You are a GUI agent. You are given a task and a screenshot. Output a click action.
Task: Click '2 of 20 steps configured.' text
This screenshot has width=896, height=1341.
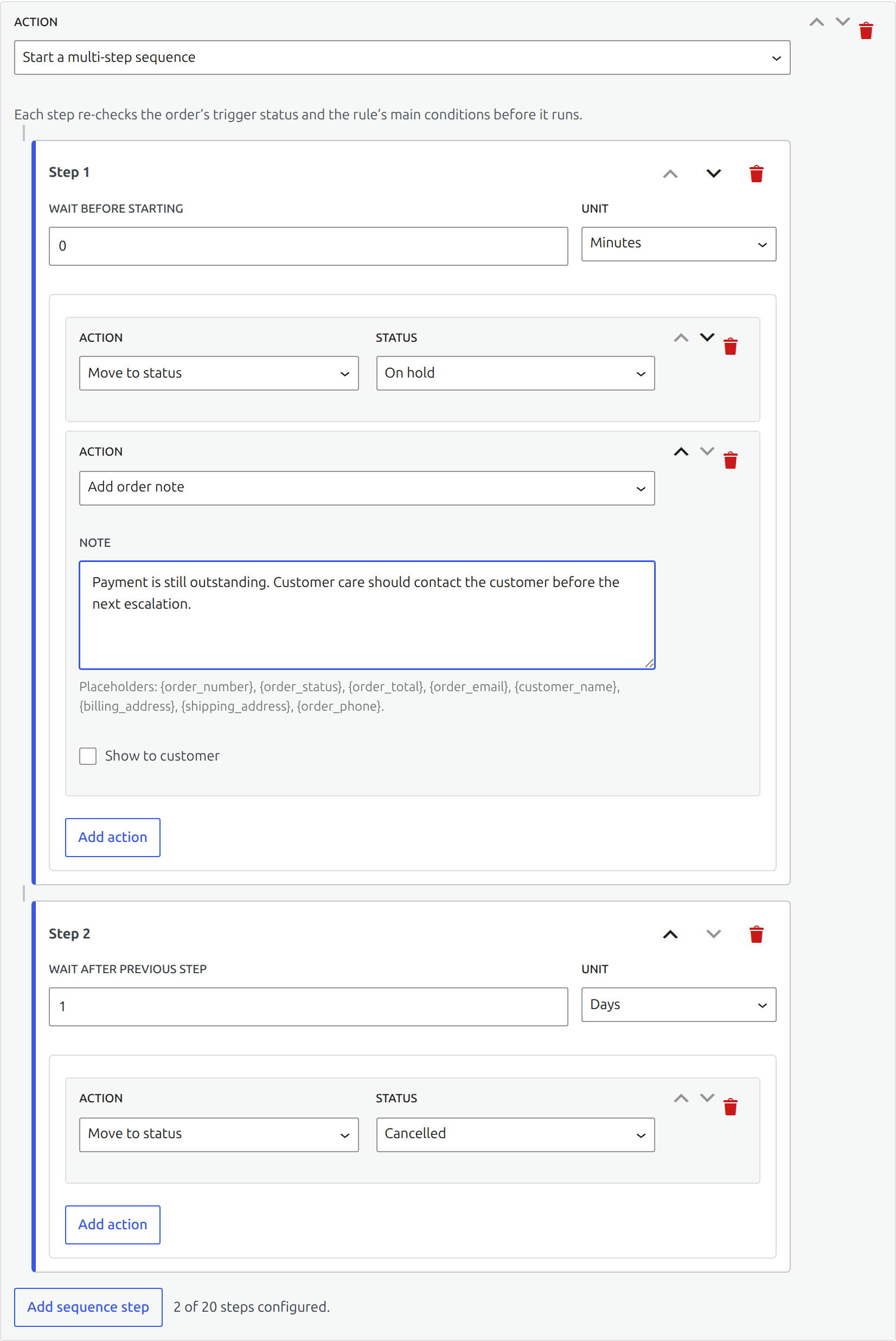252,1307
